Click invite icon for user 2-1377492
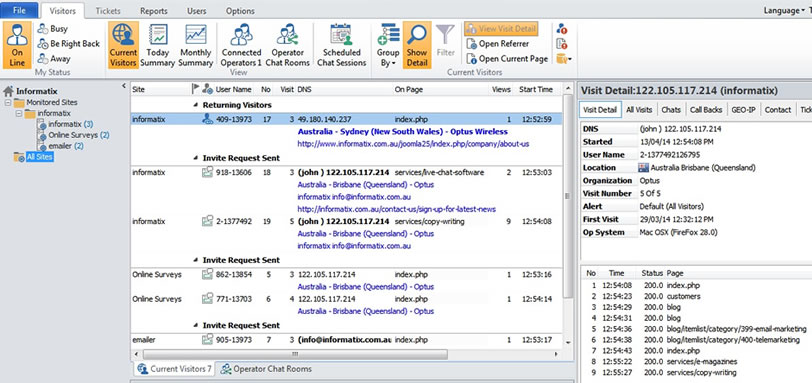 click(207, 221)
